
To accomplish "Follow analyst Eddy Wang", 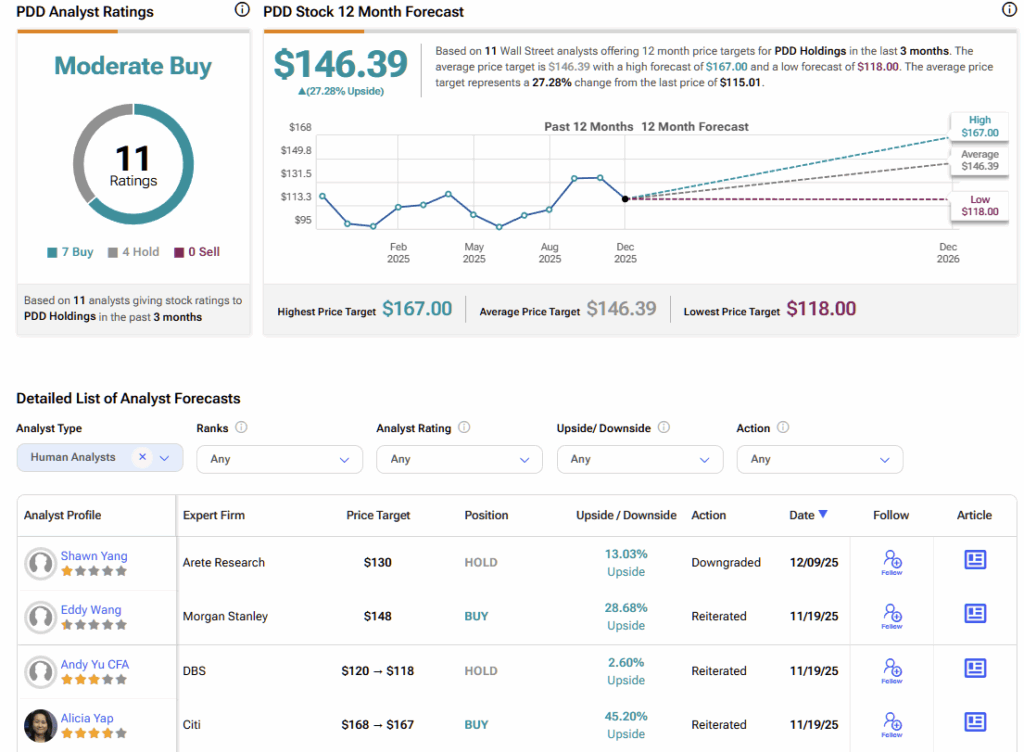I will pos(892,615).
